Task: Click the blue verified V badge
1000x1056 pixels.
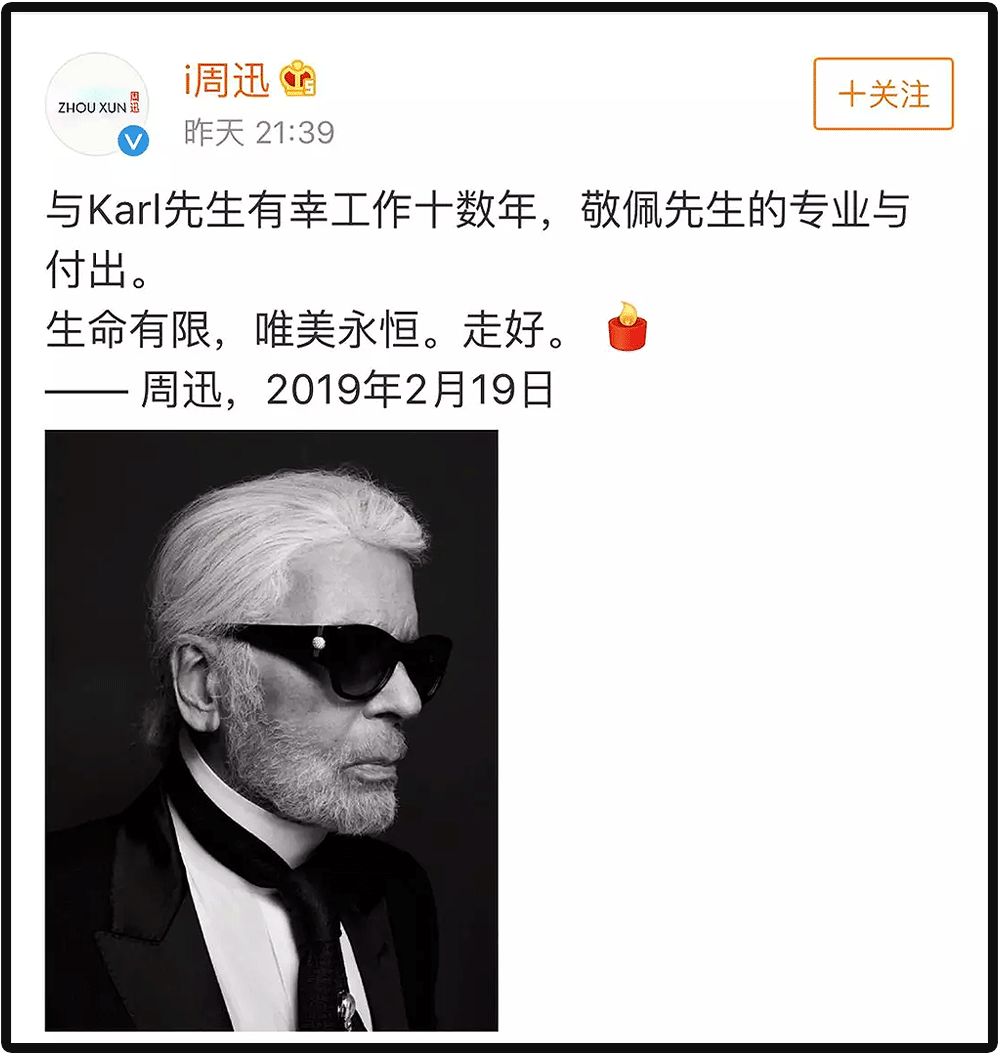Action: pos(133,141)
